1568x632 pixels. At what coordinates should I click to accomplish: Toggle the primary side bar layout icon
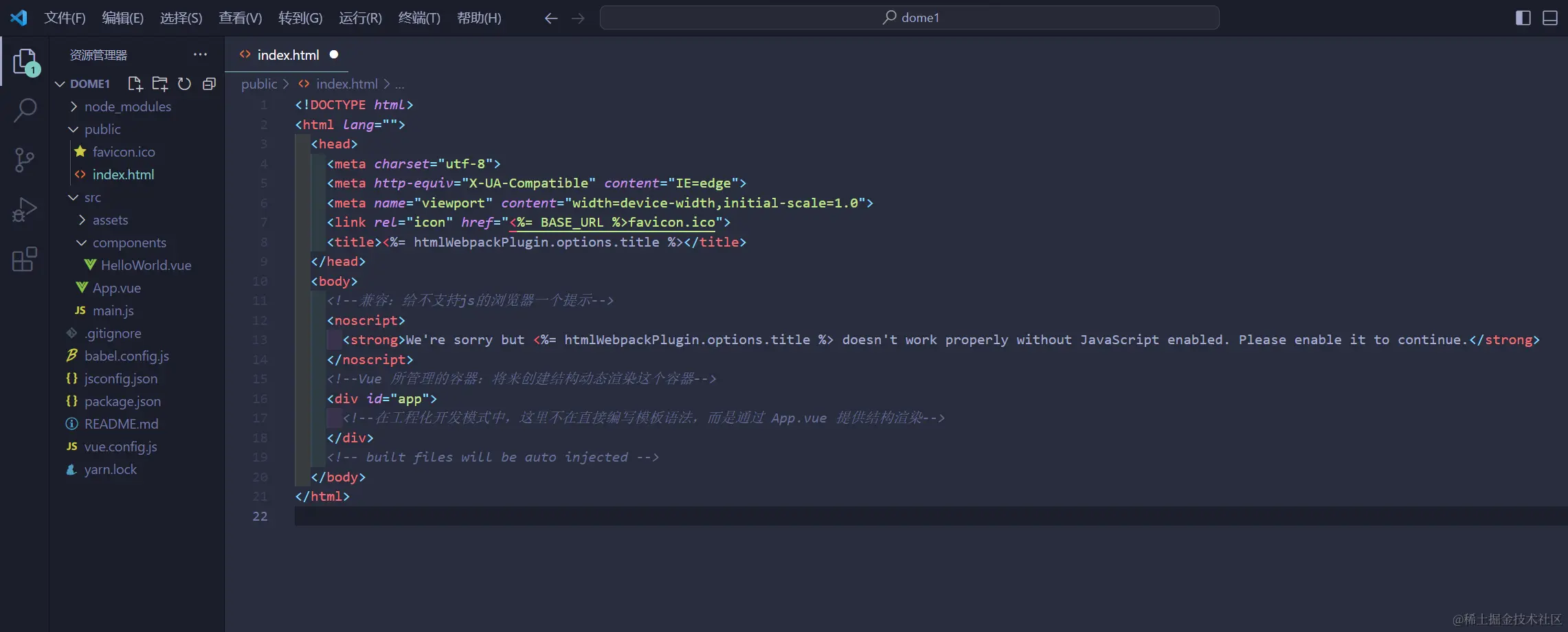pos(1523,18)
